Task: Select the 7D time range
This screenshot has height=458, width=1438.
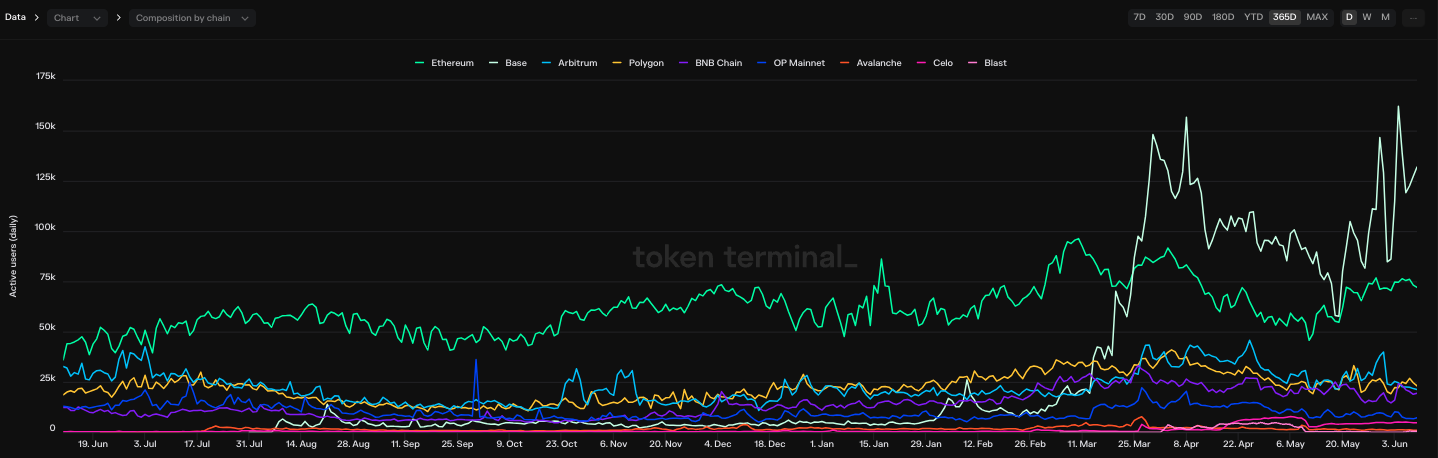Action: [x=1139, y=17]
